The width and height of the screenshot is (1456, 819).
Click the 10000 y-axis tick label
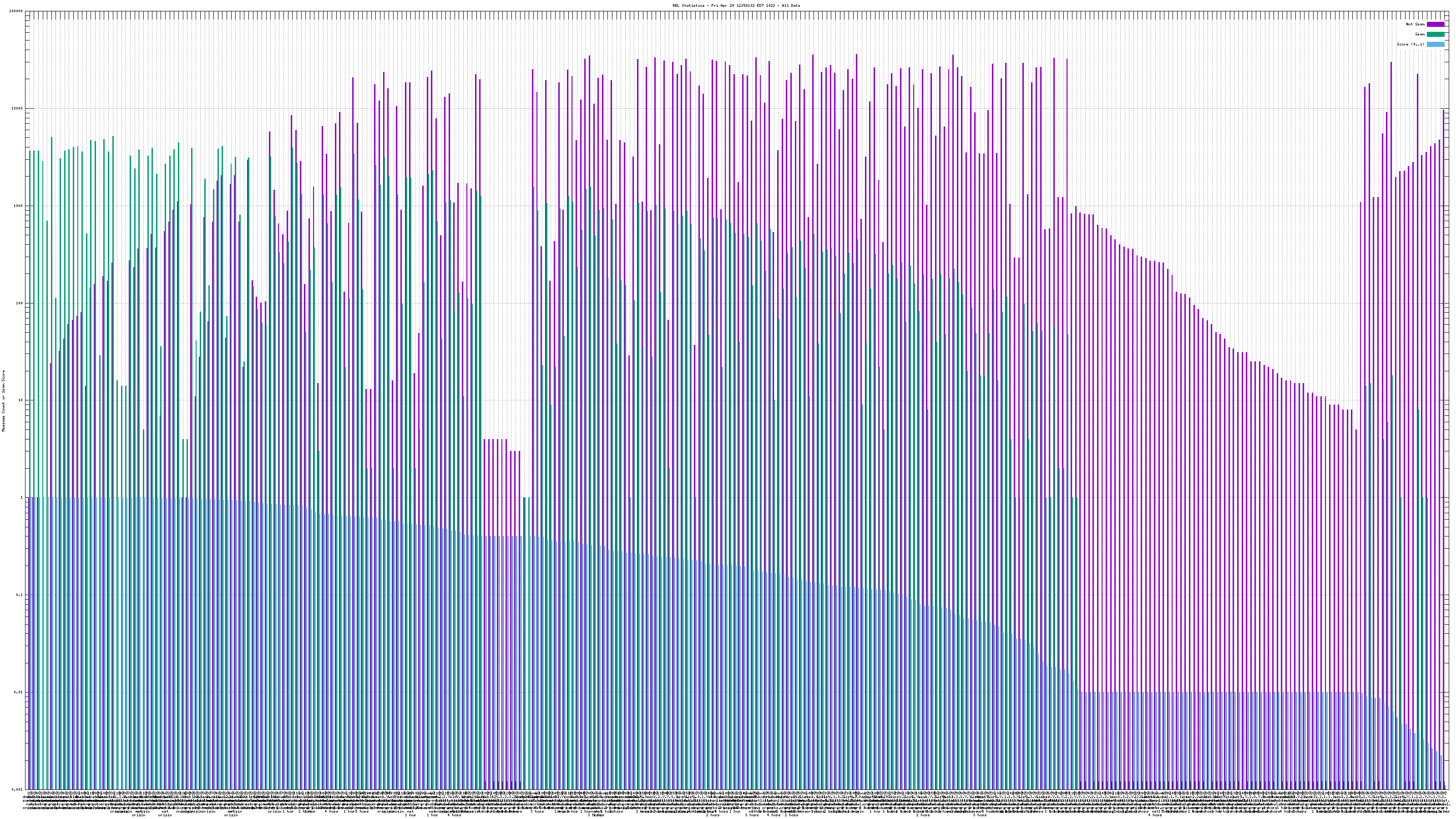coord(18,109)
